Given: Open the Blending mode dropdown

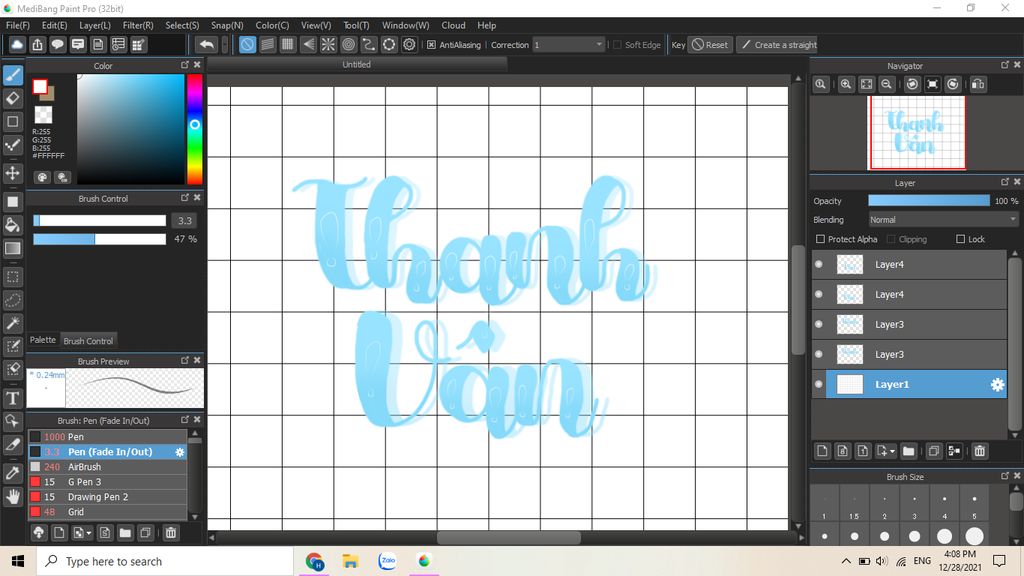Looking at the screenshot, I should coord(943,219).
